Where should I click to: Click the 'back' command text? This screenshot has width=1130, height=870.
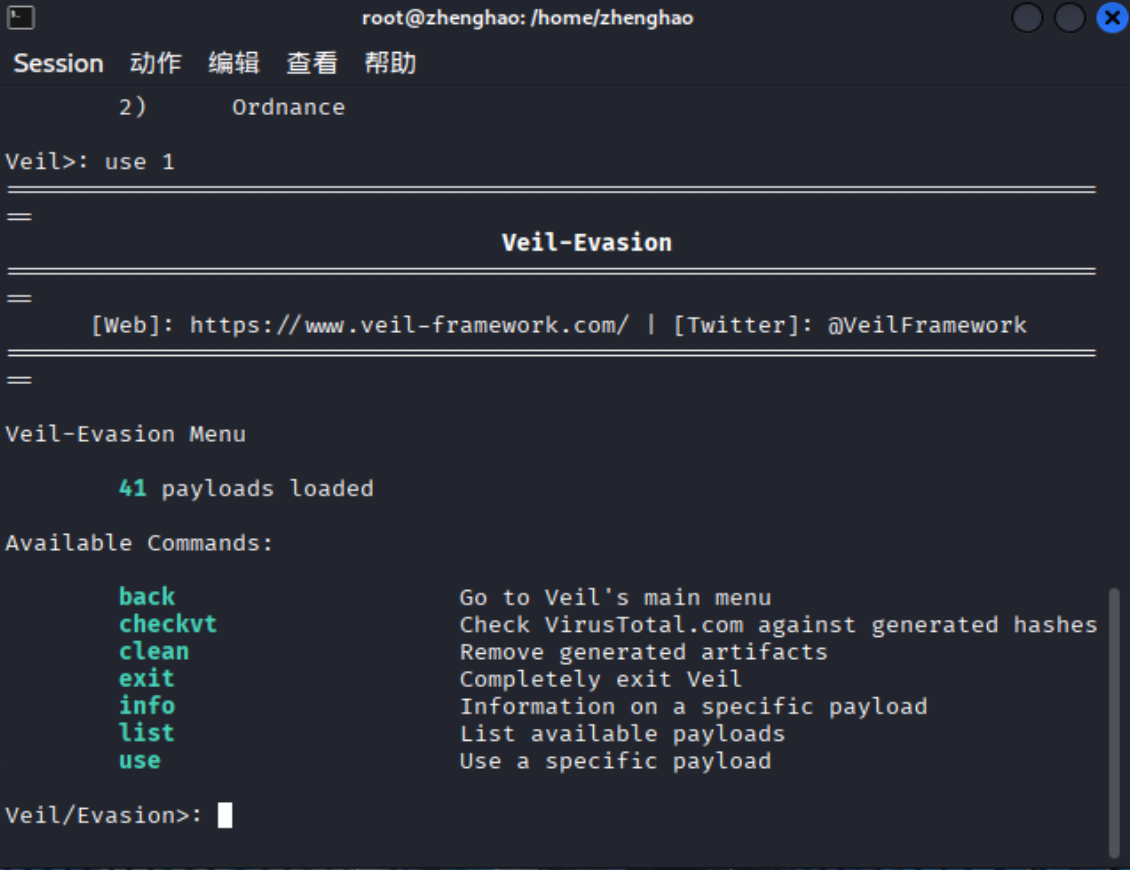pos(147,597)
